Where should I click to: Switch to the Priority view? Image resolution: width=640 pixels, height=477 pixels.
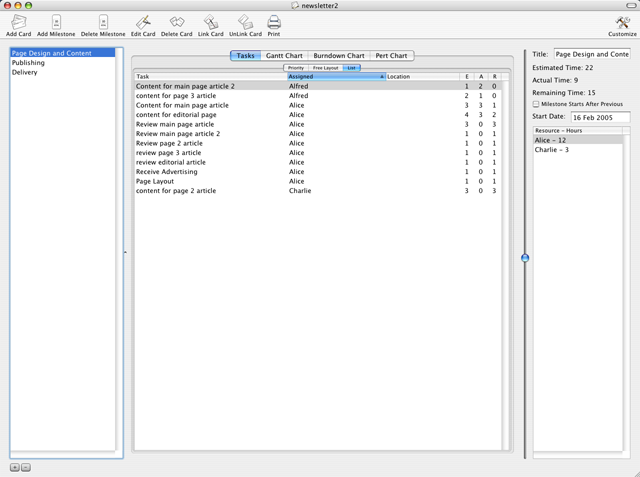[x=296, y=68]
